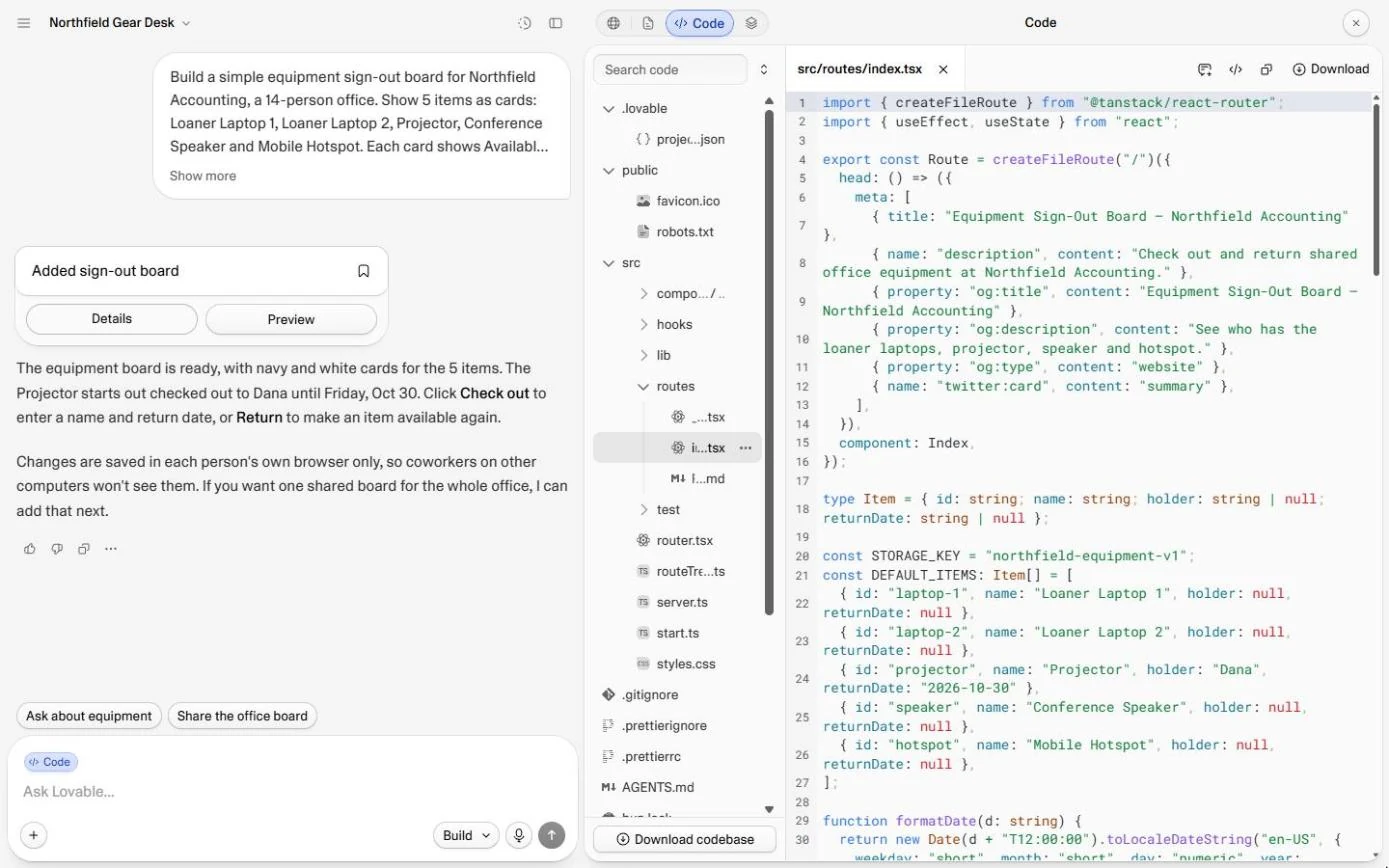Toggle the code brackets icon in toolbar
This screenshot has height=868, width=1389.
point(1236,69)
